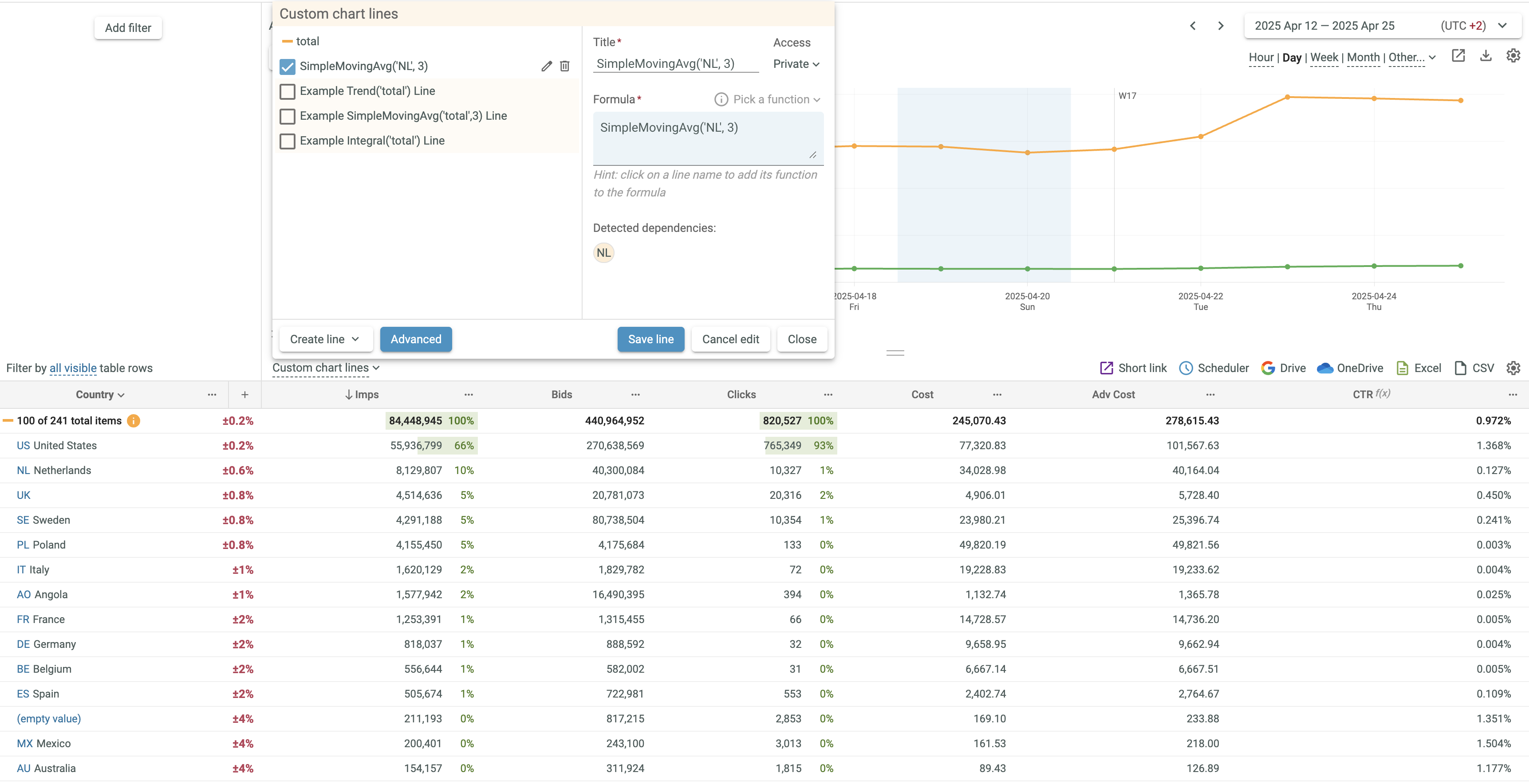Select Month time granularity

(1363, 58)
